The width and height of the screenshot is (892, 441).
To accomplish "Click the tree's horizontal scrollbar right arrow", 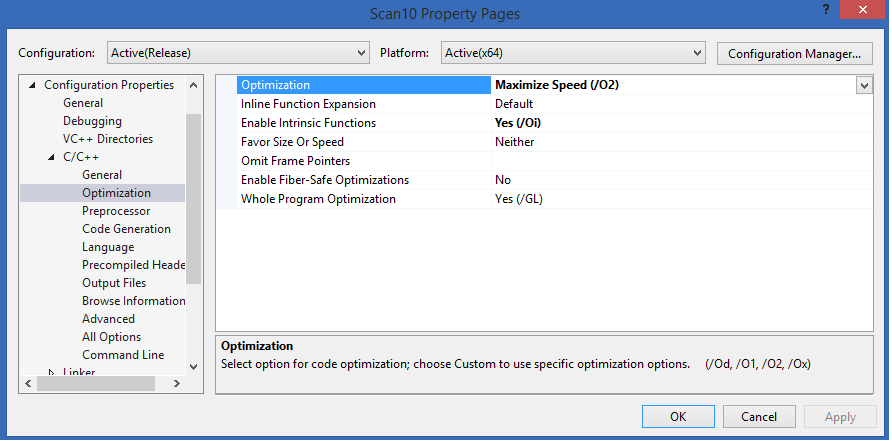I will [176, 383].
